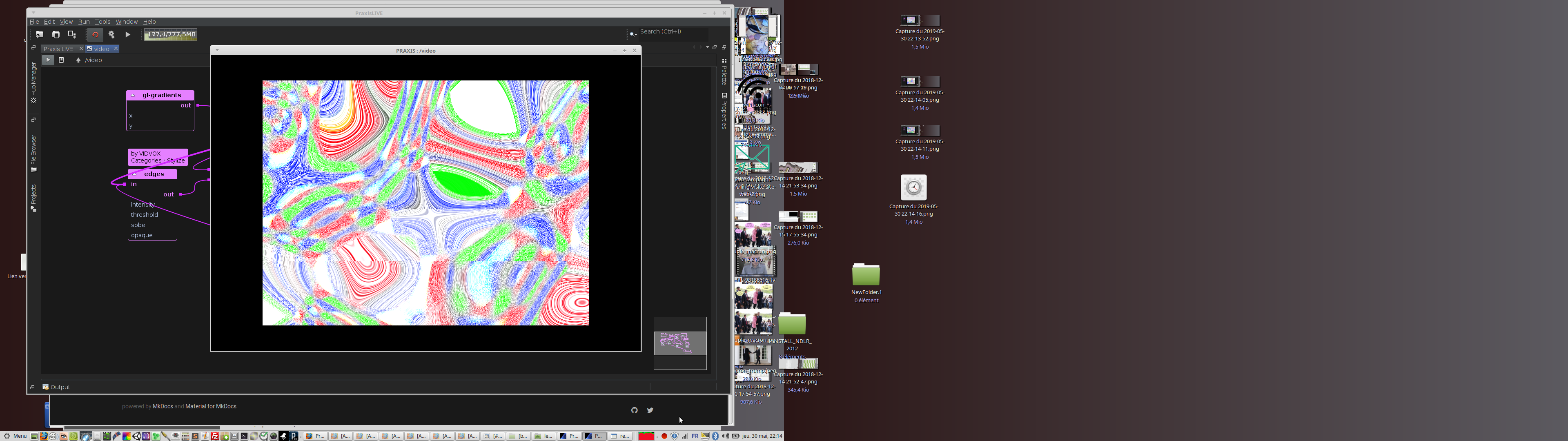Click the go-up arrow beside /video
The height and width of the screenshot is (441, 1568).
(x=78, y=60)
